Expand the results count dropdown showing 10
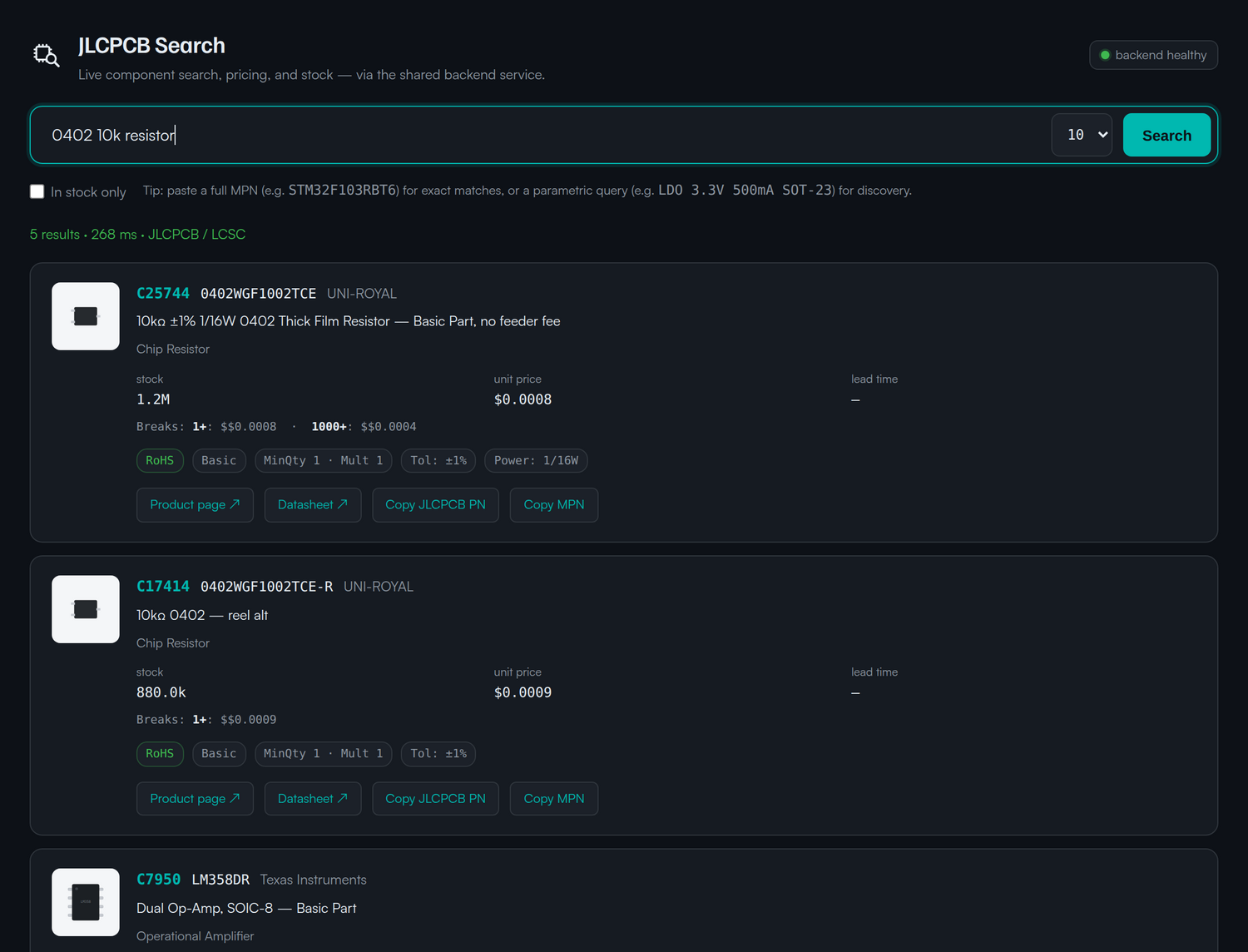1248x952 pixels. (x=1082, y=135)
